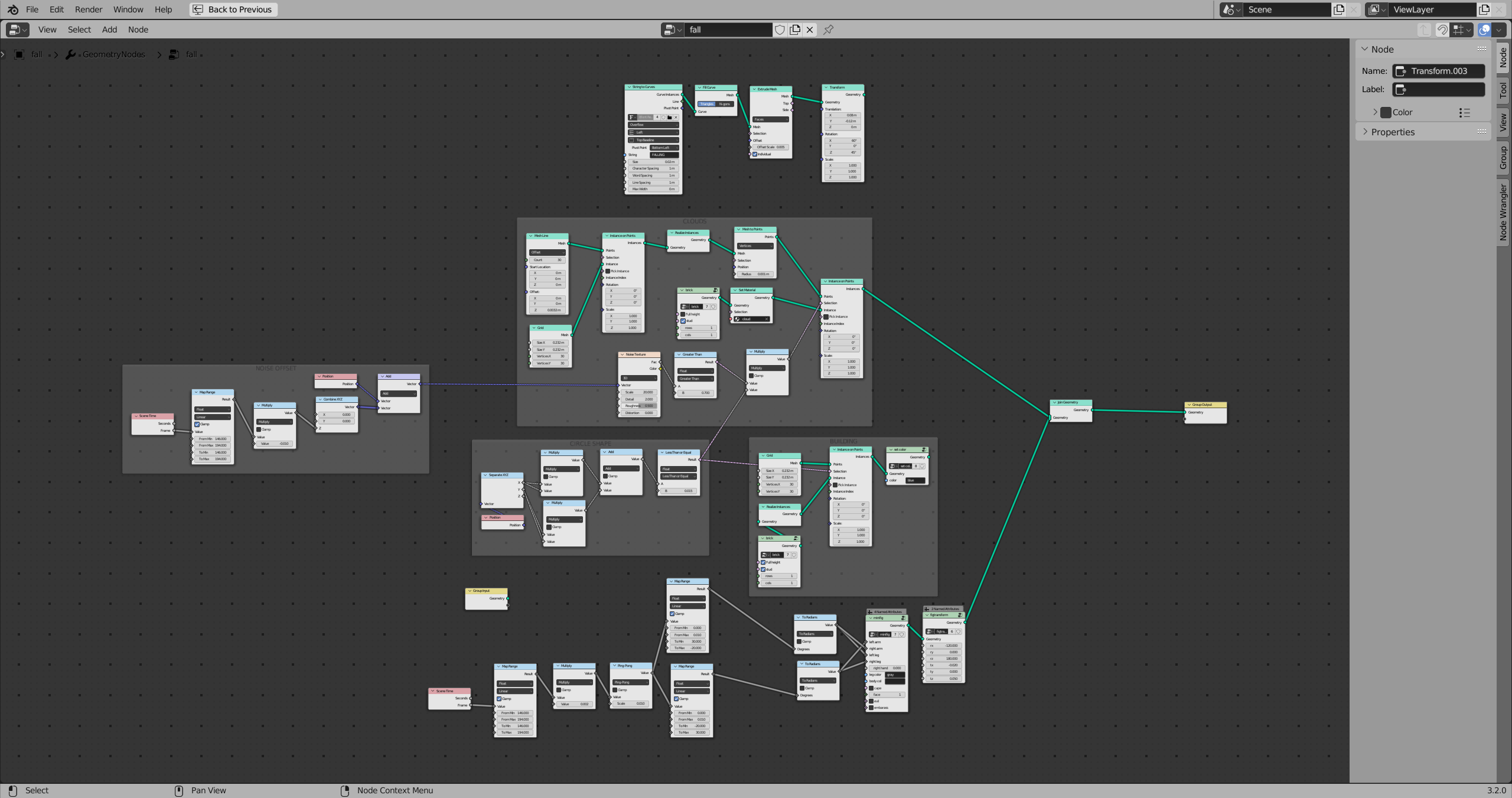Open the Color presets list icon

(x=1464, y=112)
